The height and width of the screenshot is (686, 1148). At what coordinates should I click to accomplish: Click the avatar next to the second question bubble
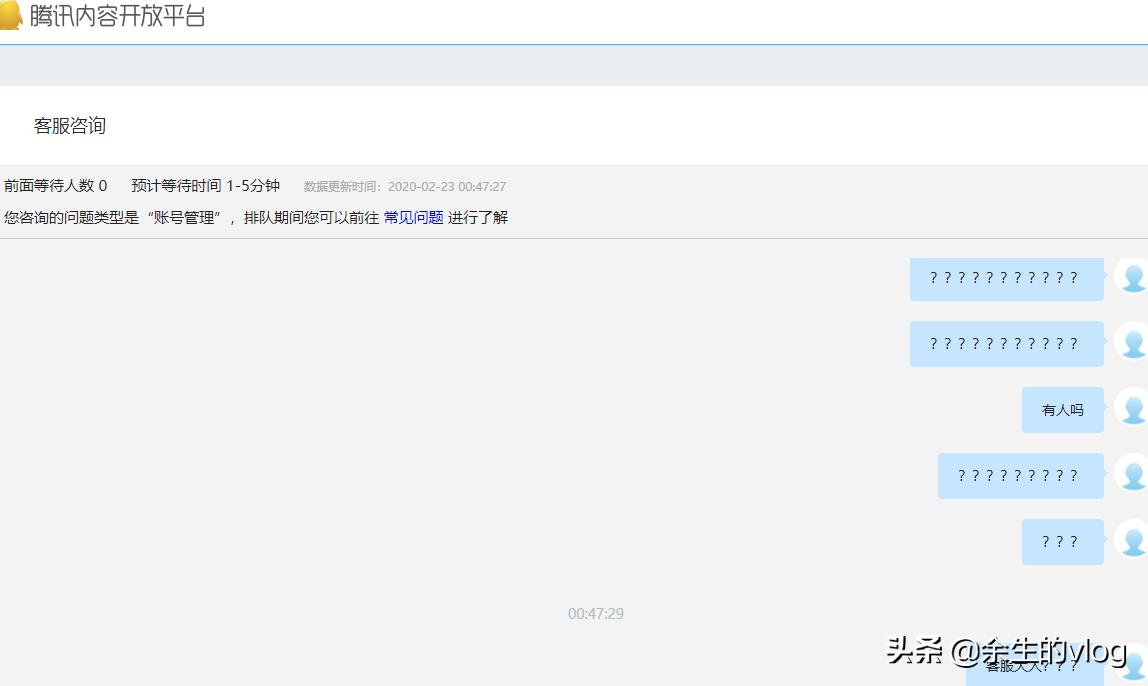pyautogui.click(x=1131, y=343)
